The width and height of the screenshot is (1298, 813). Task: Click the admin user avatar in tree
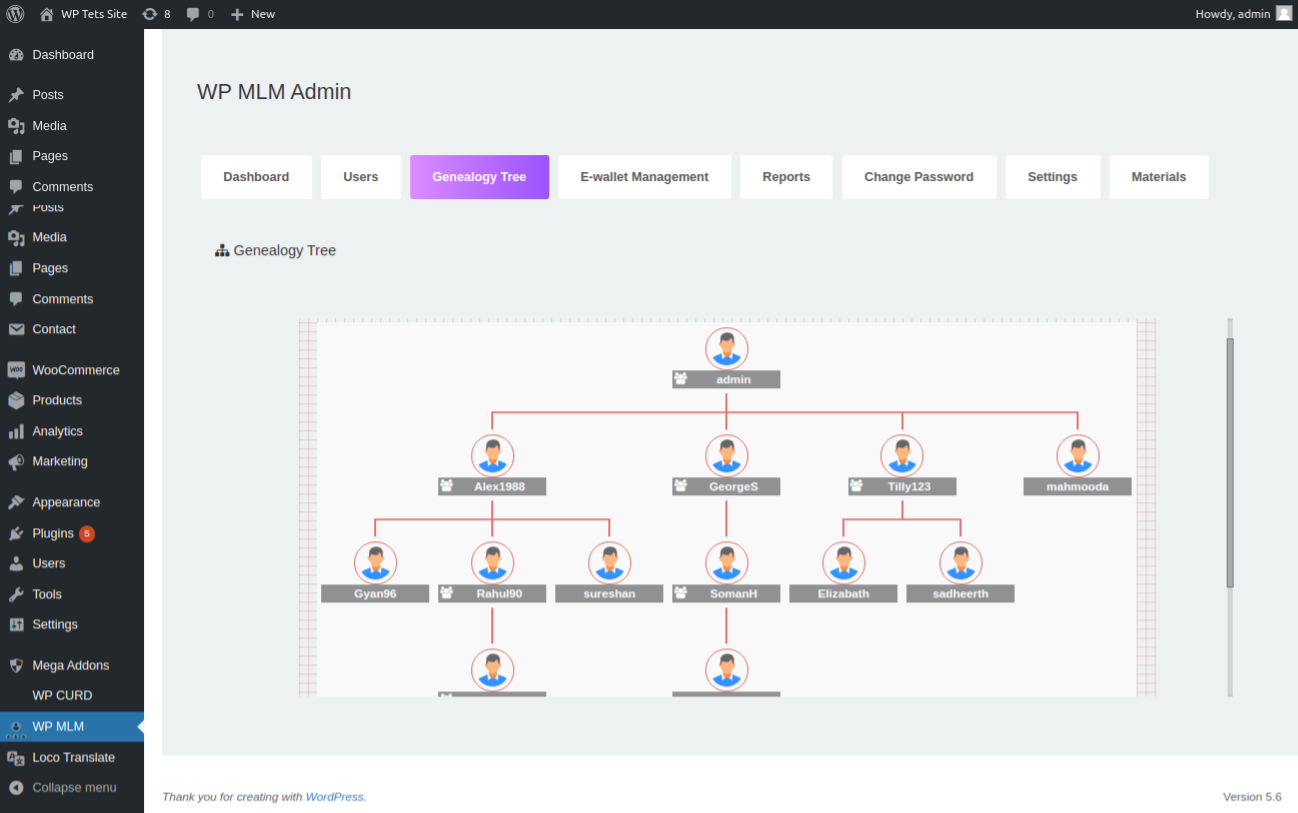click(x=726, y=348)
